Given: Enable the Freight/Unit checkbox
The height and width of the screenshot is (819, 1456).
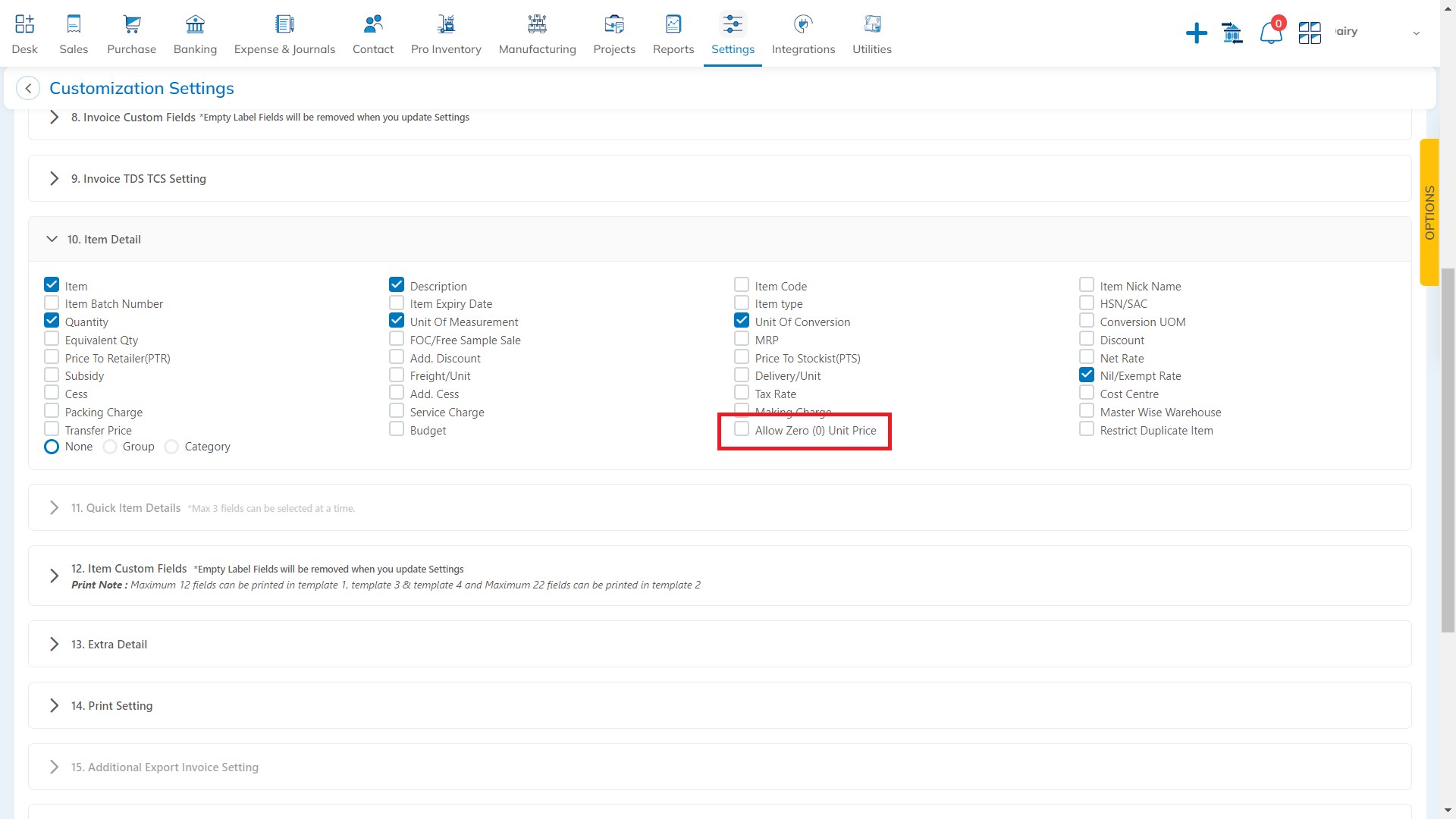Looking at the screenshot, I should (x=397, y=375).
